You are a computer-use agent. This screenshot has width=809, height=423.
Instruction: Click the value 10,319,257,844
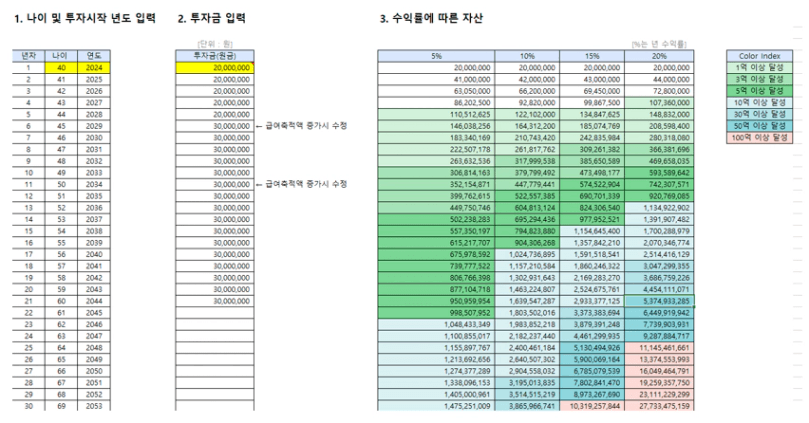[592, 406]
